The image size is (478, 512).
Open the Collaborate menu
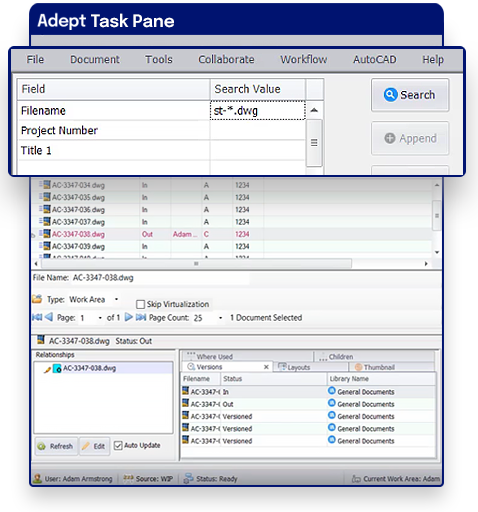[x=226, y=60]
